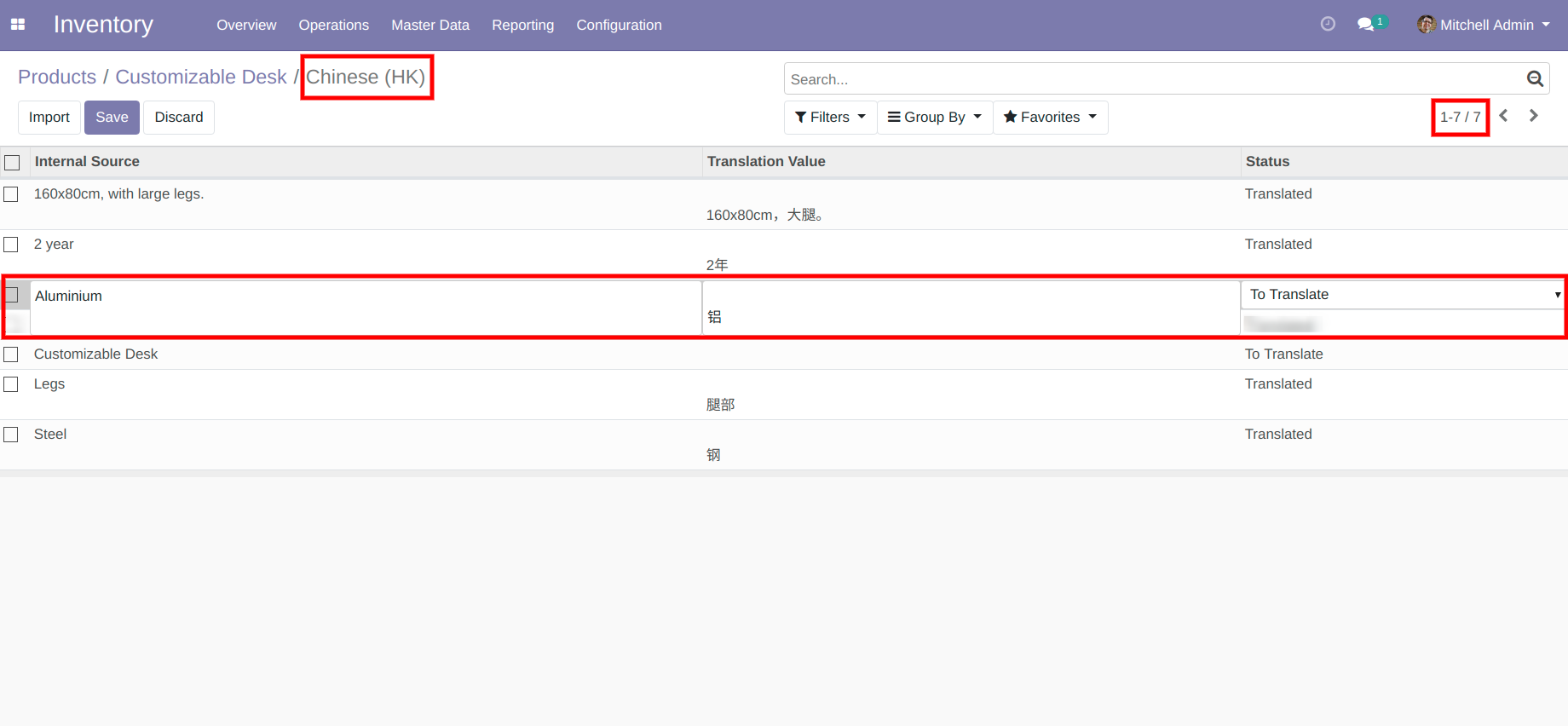Open the To Translate status dropdown
Screen dimensions: 1568x726
tap(1402, 295)
